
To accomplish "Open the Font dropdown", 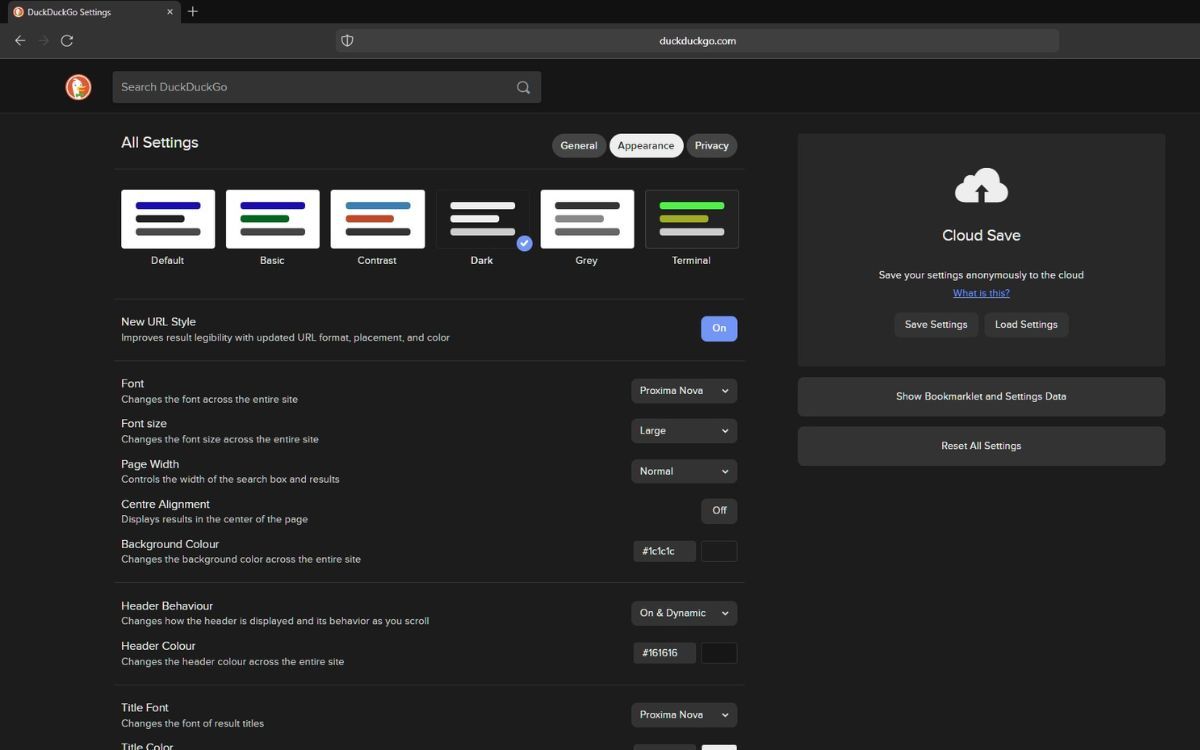I will click(x=683, y=390).
